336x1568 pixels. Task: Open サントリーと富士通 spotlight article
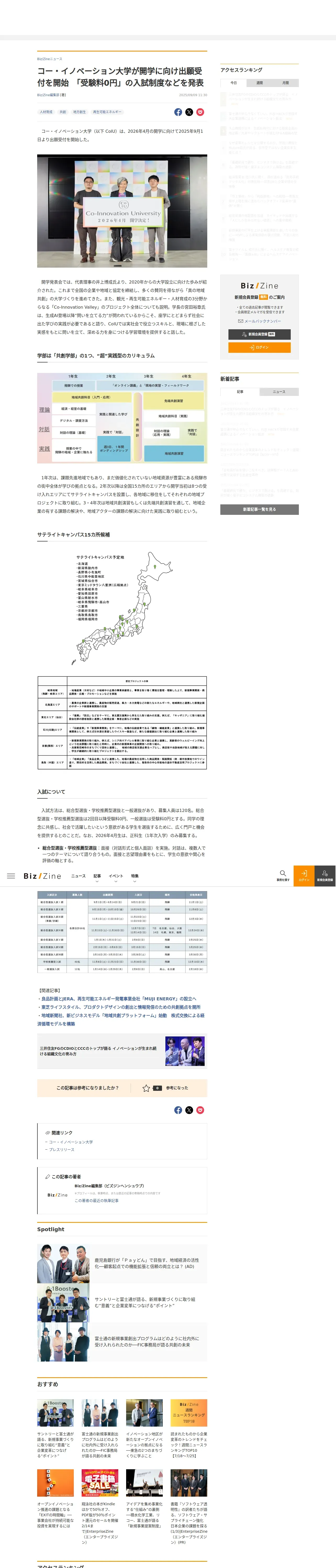(x=122, y=1302)
